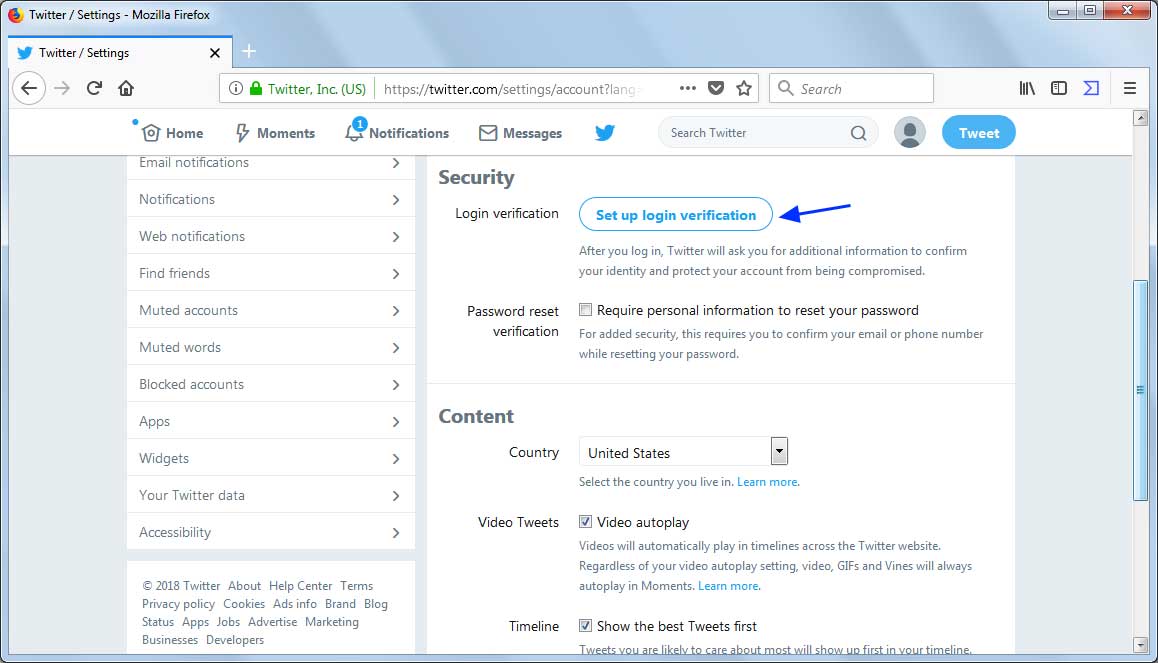Screen dimensions: 1158x663
Task: Open the Firefox hamburger menu
Action: 1130,89
